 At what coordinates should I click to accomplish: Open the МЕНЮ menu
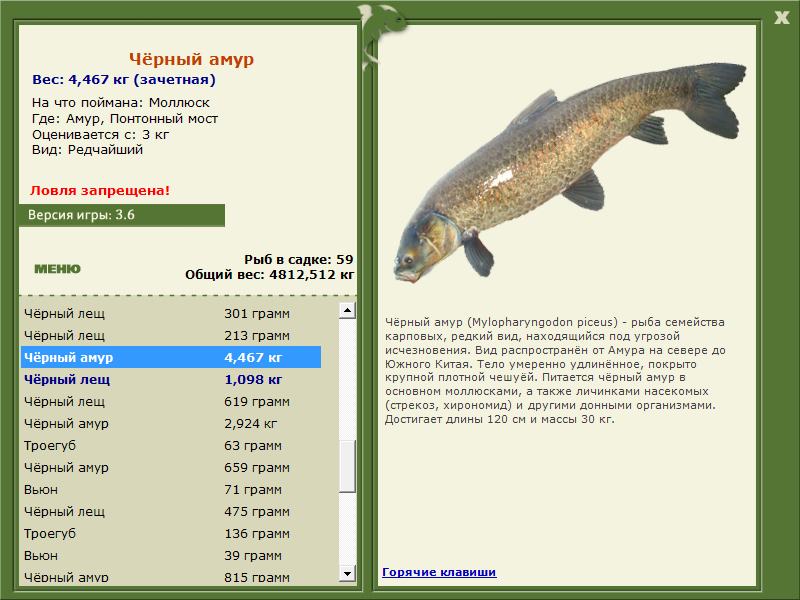coord(57,269)
